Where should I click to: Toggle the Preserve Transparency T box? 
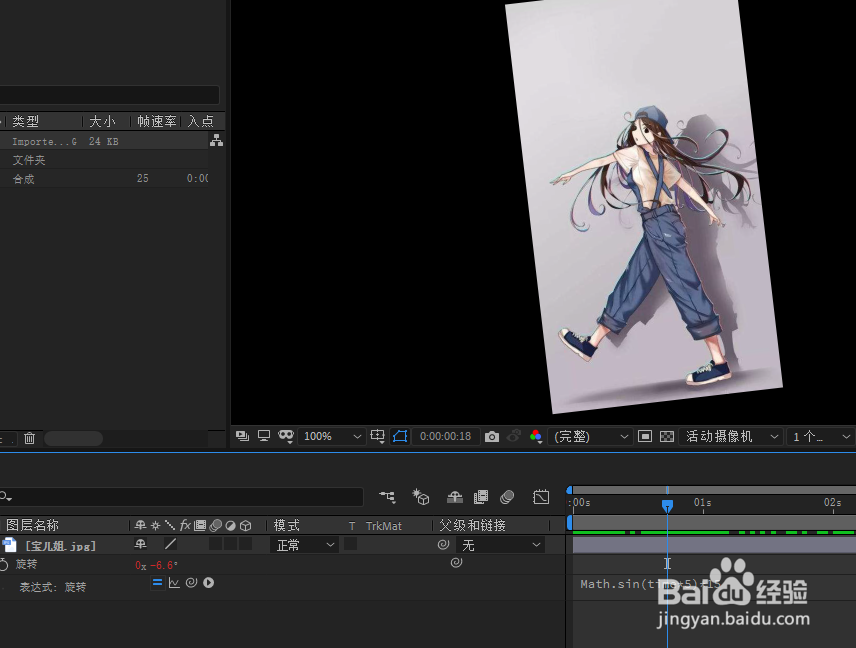click(x=350, y=544)
